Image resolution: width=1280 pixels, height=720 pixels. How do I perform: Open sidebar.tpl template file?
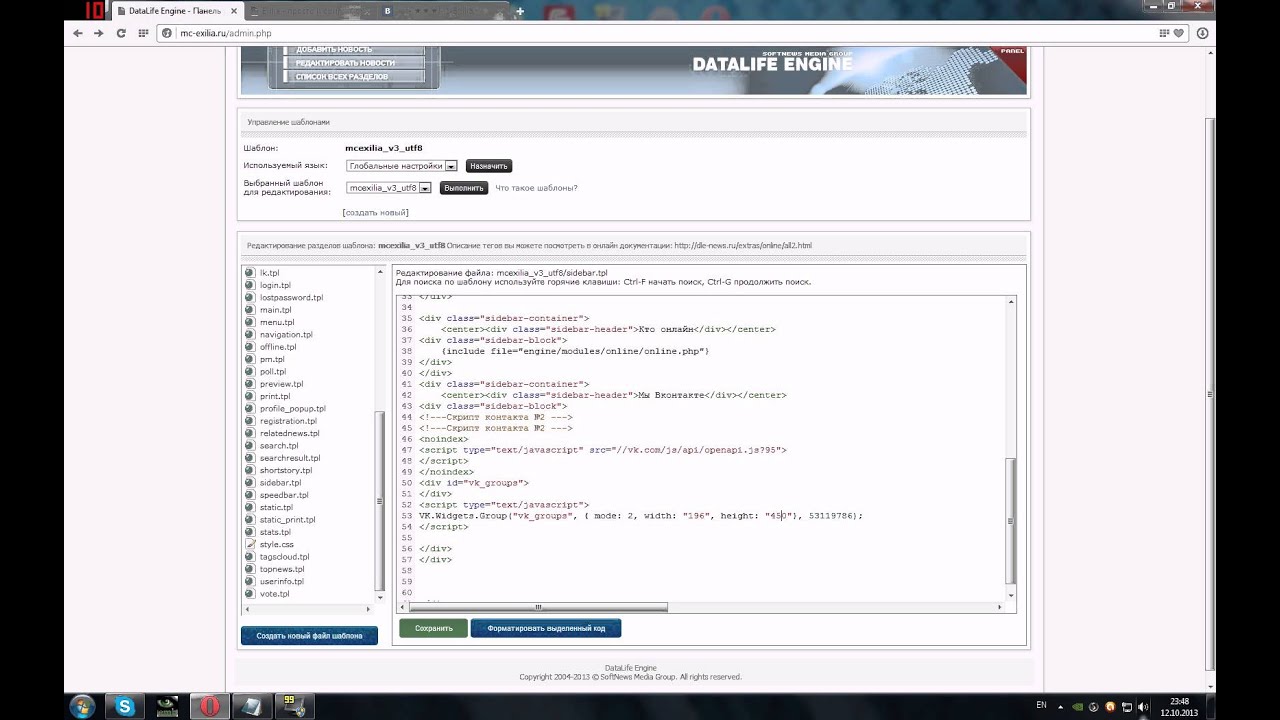280,482
